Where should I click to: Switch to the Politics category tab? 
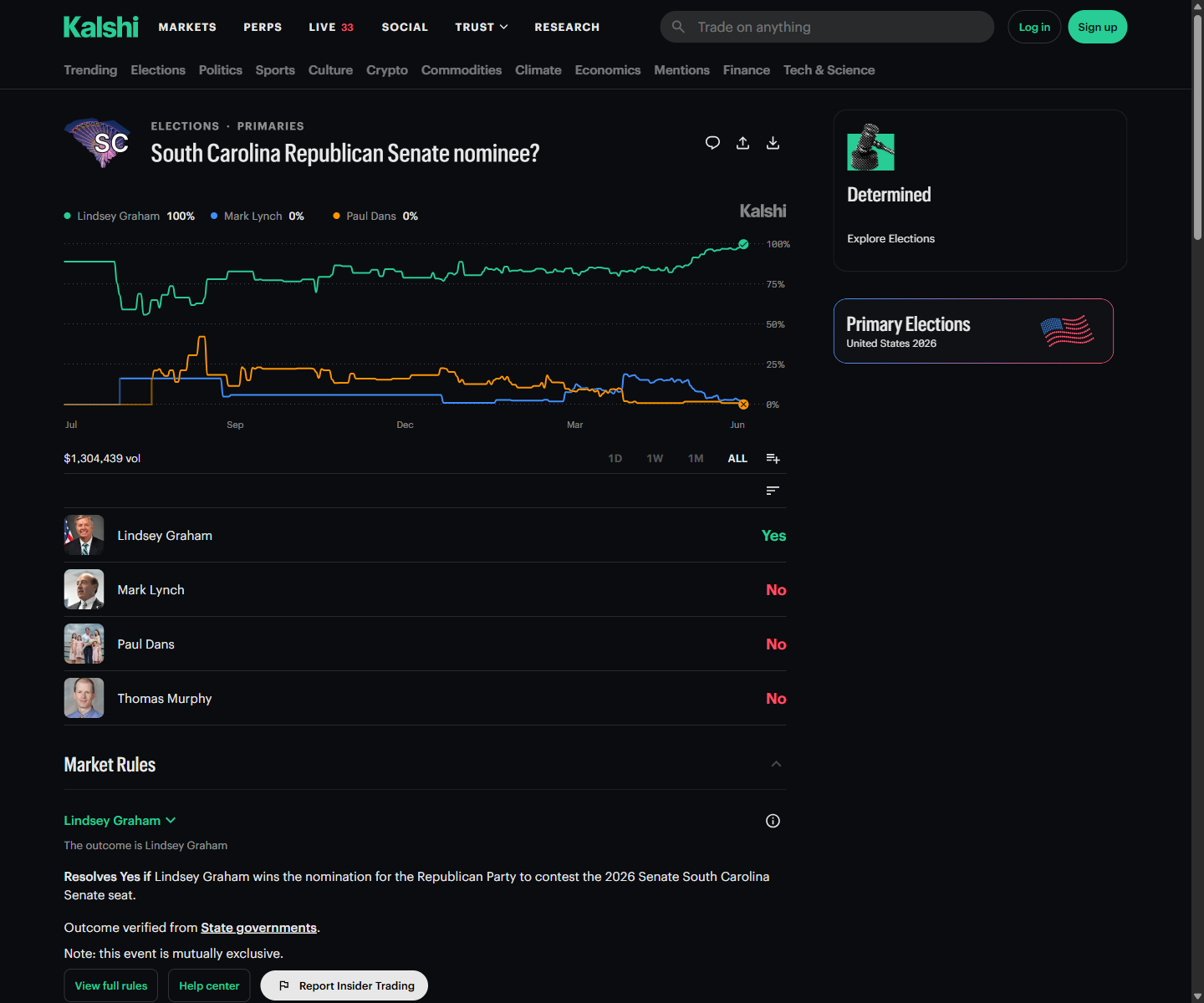[x=221, y=70]
